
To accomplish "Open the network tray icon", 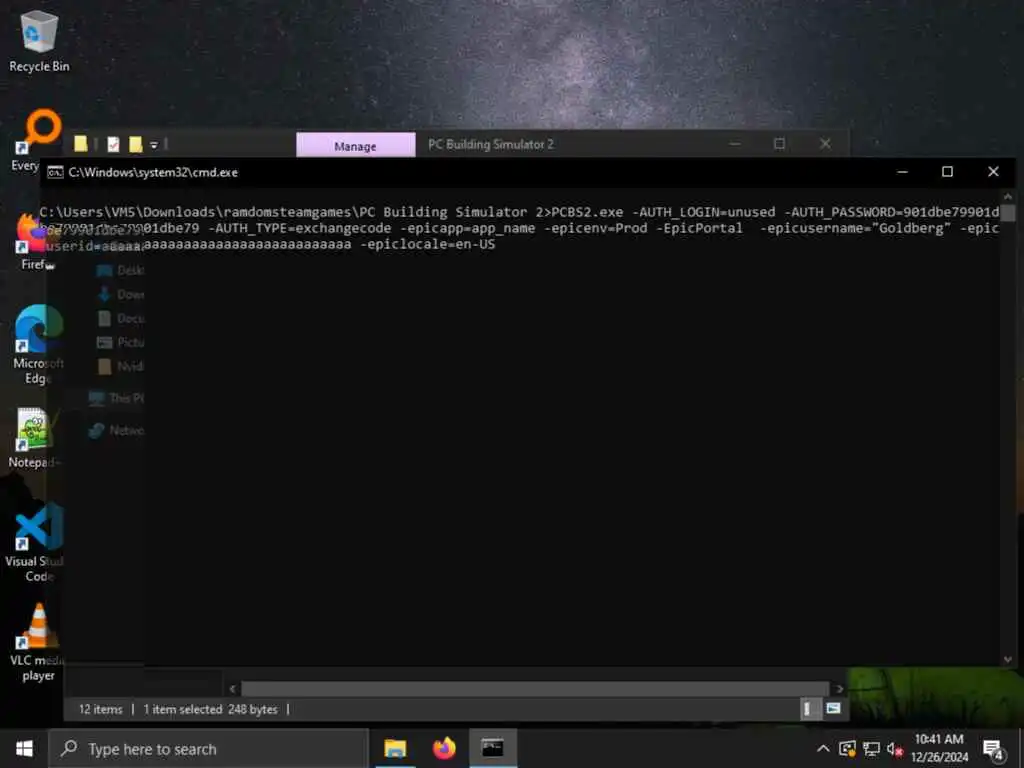I will [x=871, y=749].
